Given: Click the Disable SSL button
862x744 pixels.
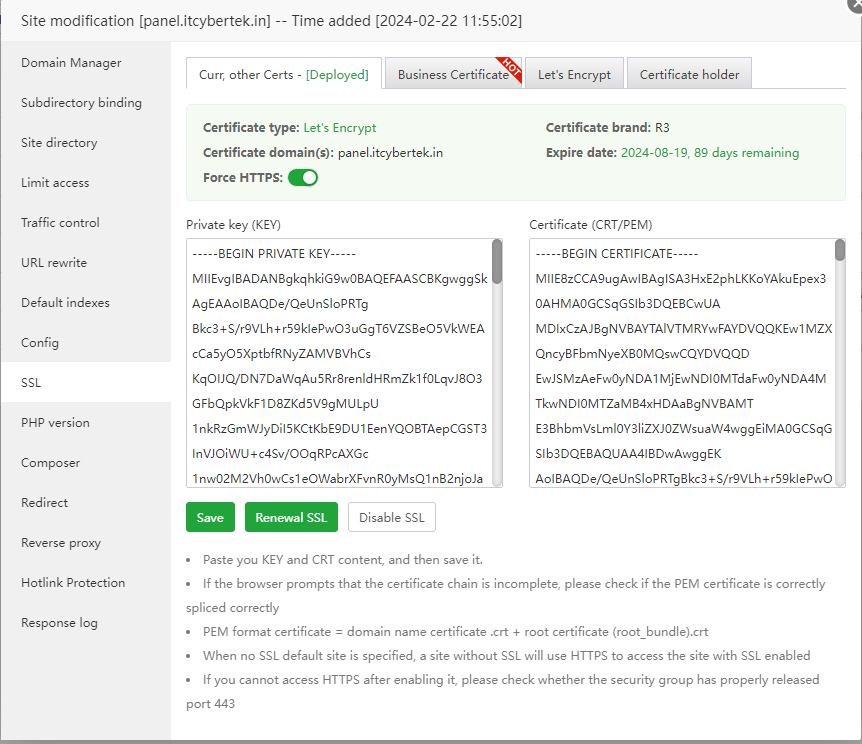Looking at the screenshot, I should 392,517.
